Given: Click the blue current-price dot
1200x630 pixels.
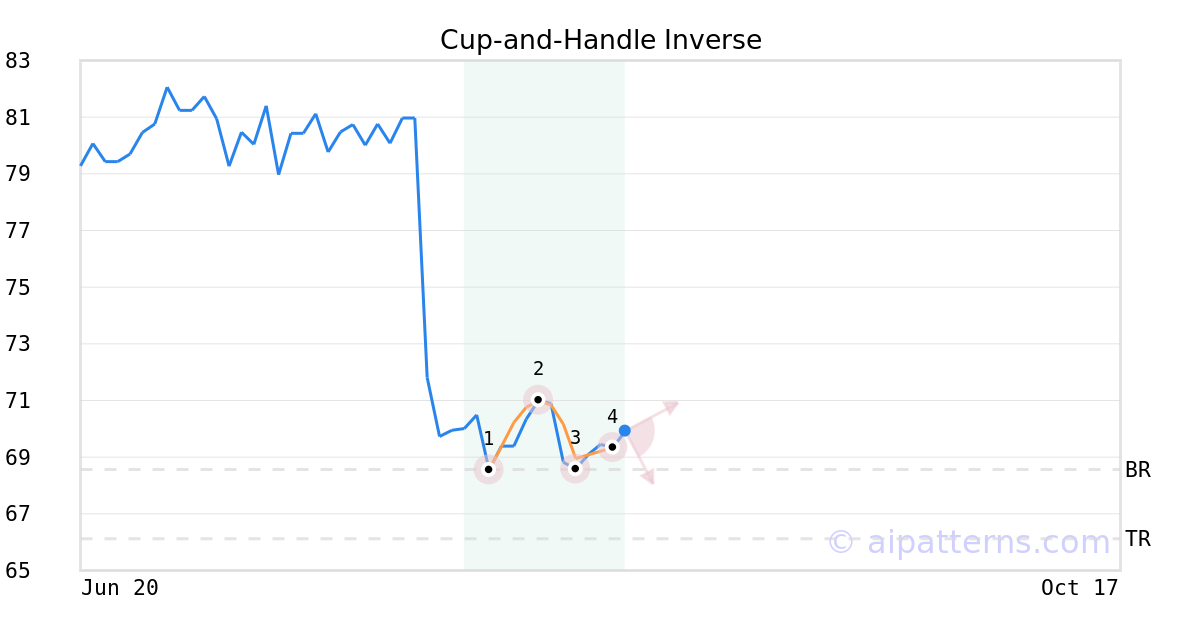Looking at the screenshot, I should 625,431.
